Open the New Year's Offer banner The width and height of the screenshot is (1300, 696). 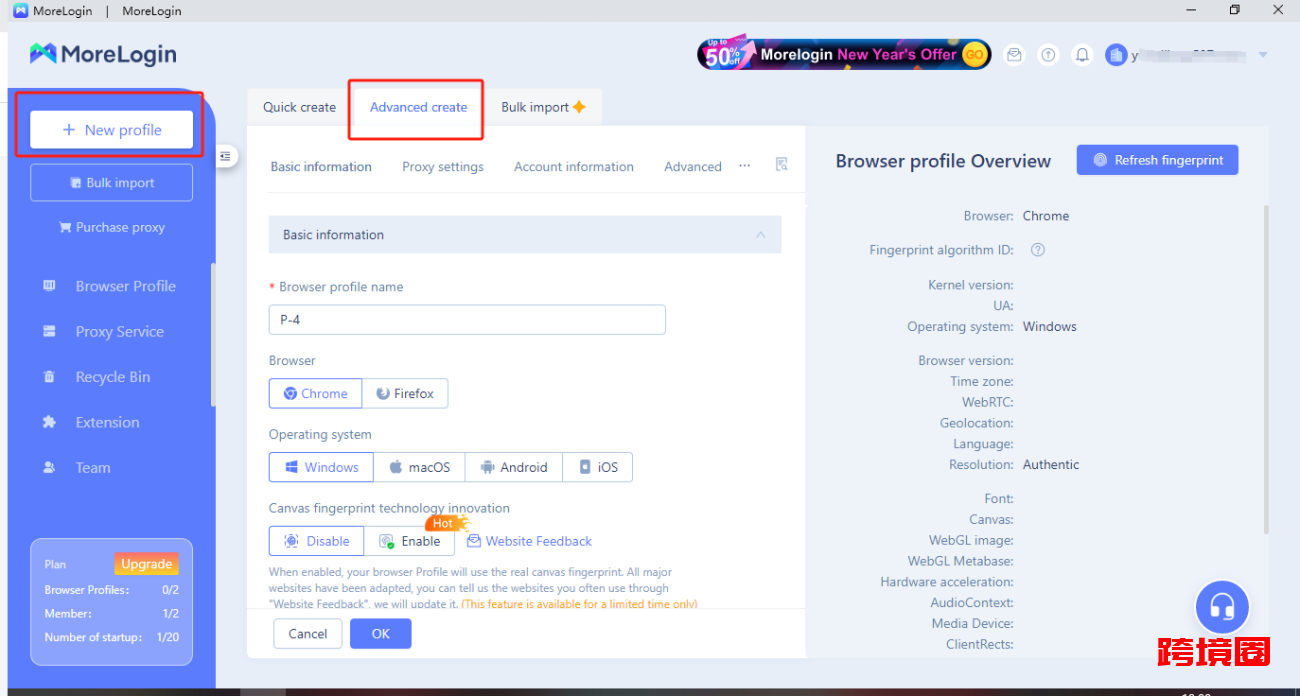[844, 54]
